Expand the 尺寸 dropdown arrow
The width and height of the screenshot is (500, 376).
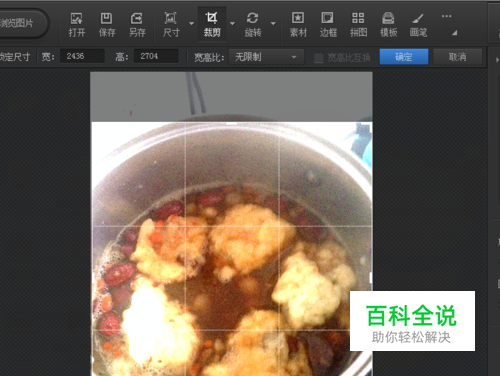pos(191,24)
